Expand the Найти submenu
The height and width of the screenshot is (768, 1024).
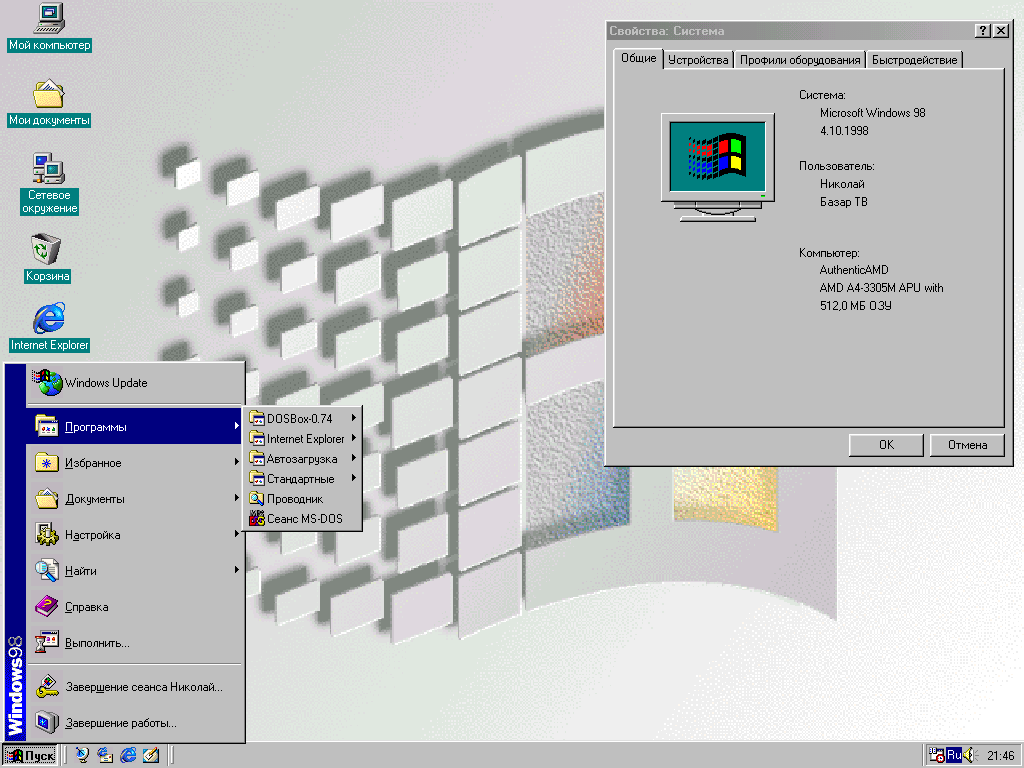pos(135,571)
